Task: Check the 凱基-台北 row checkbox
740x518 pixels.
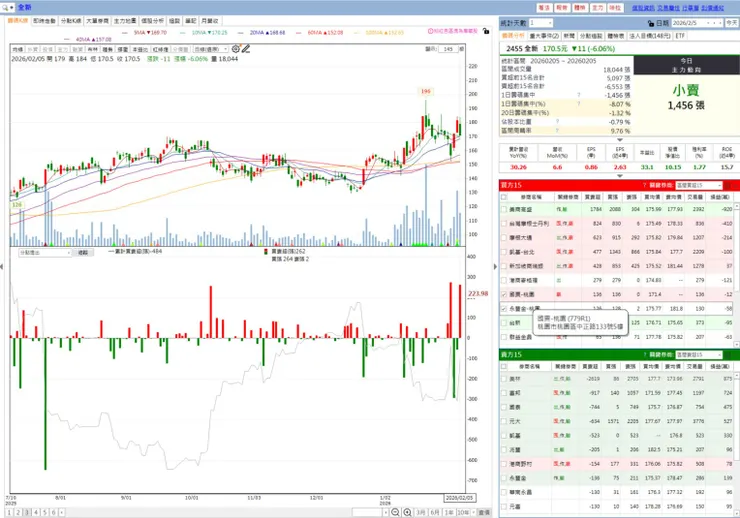Action: coord(504,251)
